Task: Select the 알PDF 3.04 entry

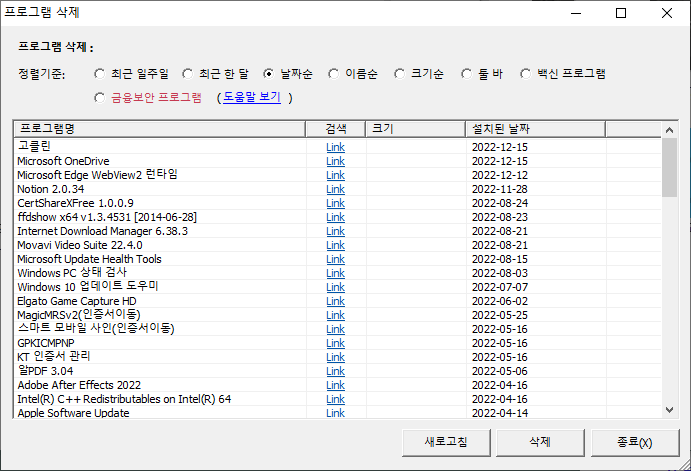Action: 338,371
